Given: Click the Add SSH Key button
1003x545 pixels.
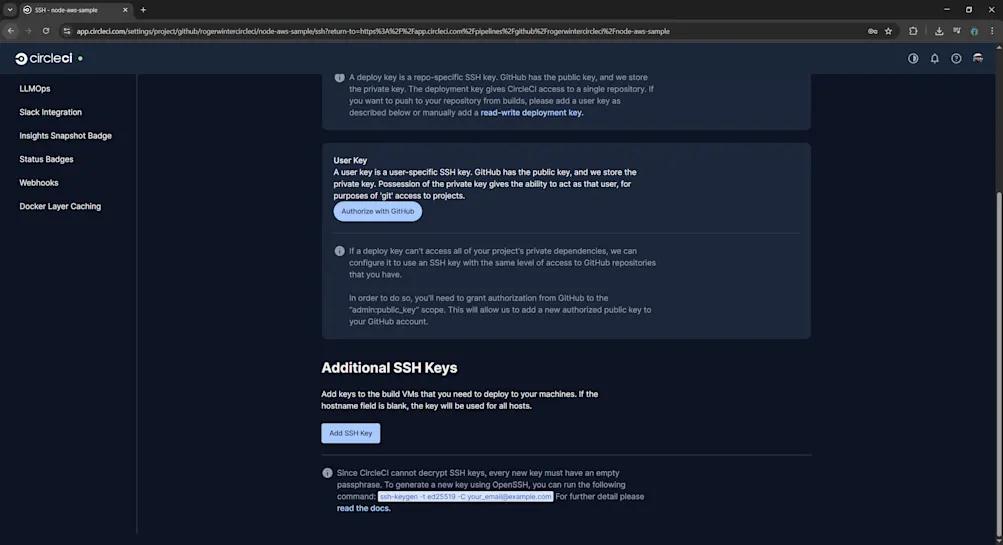Looking at the screenshot, I should [x=351, y=433].
